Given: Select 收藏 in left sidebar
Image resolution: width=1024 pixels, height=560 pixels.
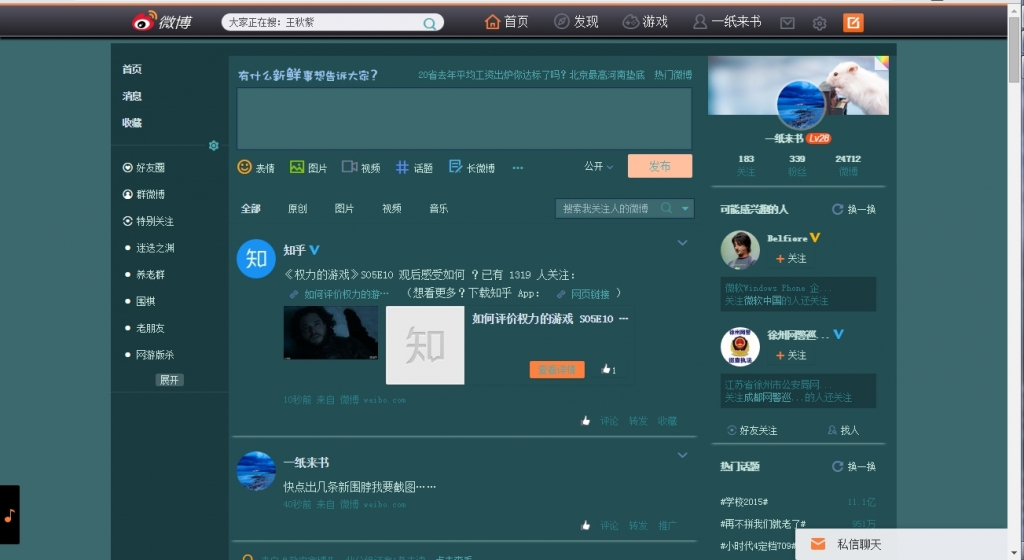Looking at the screenshot, I should pyautogui.click(x=132, y=122).
